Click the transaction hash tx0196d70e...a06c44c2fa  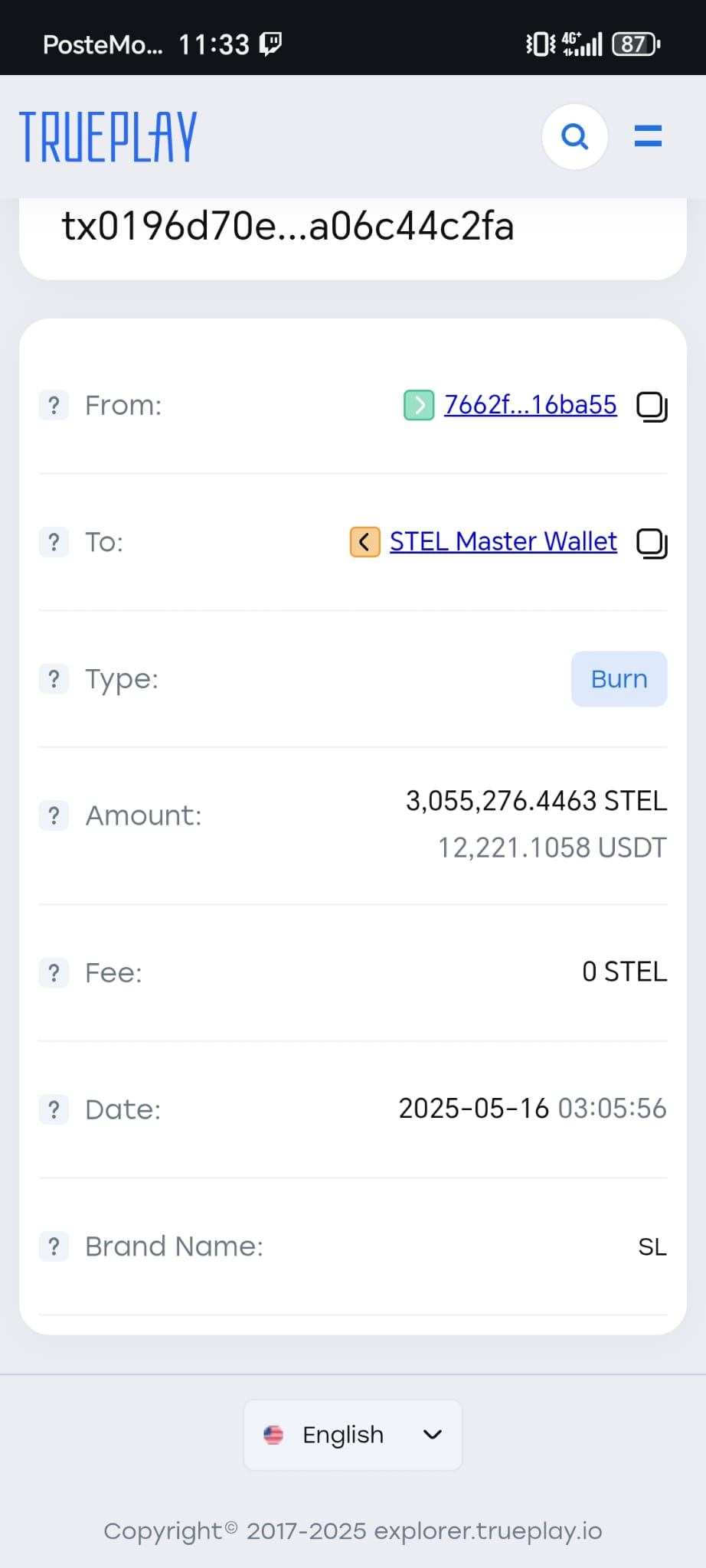point(288,227)
